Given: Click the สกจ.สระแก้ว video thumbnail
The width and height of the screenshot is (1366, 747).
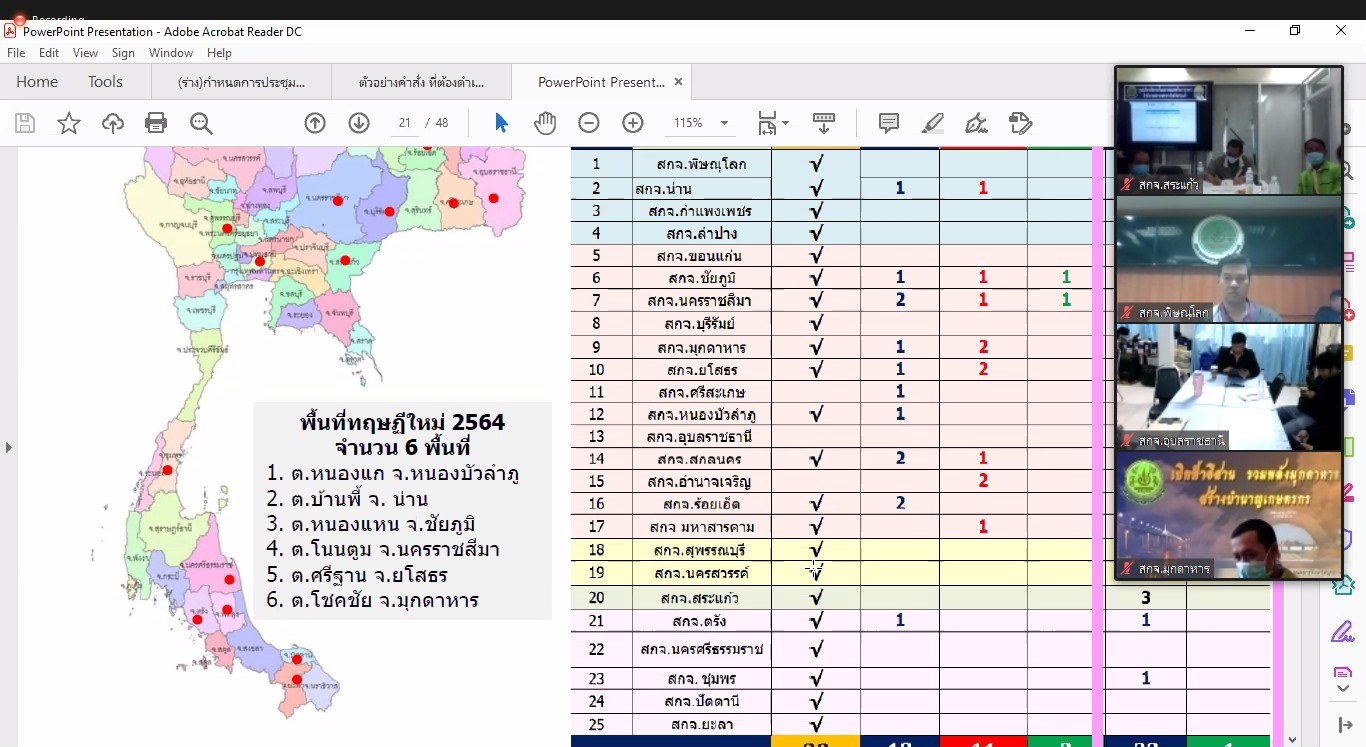Looking at the screenshot, I should pos(1229,131).
